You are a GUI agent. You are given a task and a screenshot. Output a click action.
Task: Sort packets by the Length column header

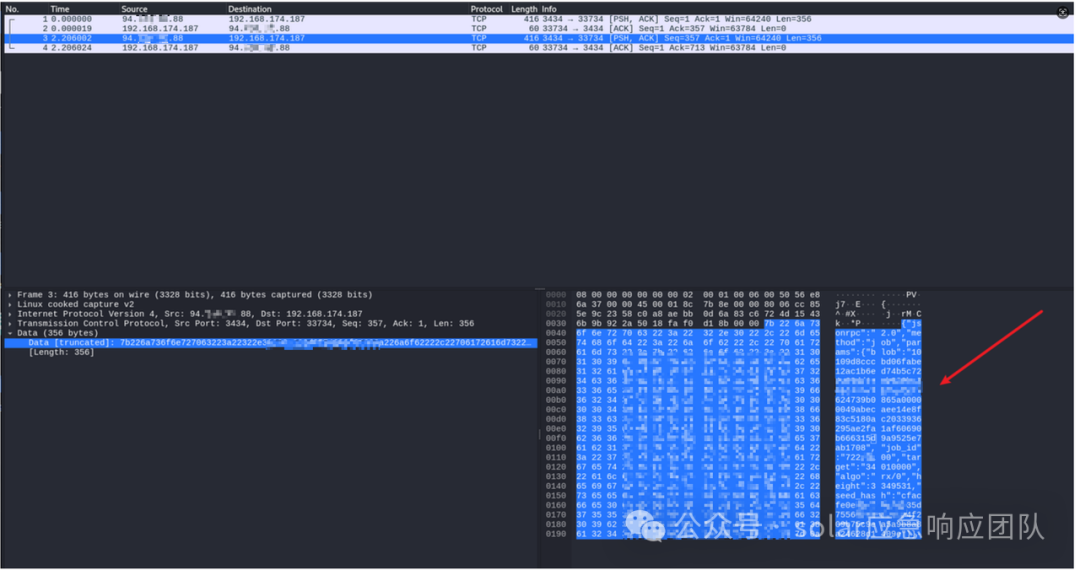click(x=524, y=9)
